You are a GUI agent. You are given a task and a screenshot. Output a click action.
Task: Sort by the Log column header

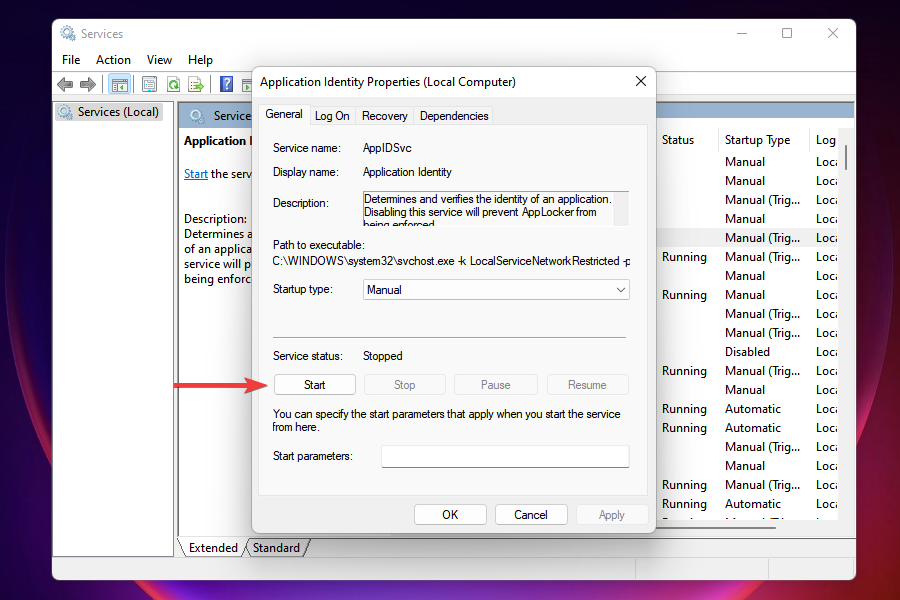825,140
